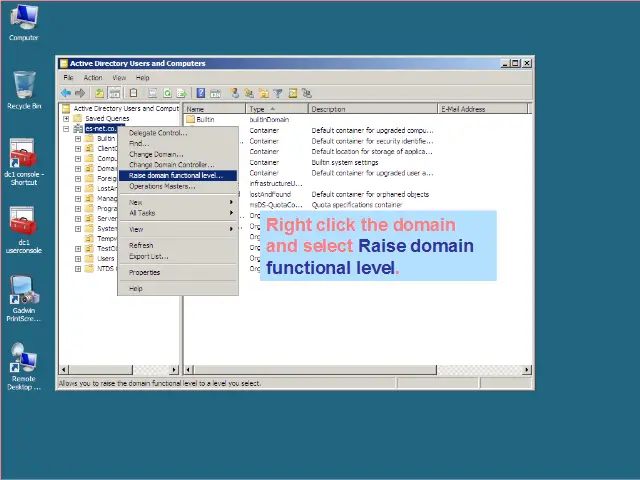
Task: Select the Recycle Bin desktop icon
Action: [24, 90]
